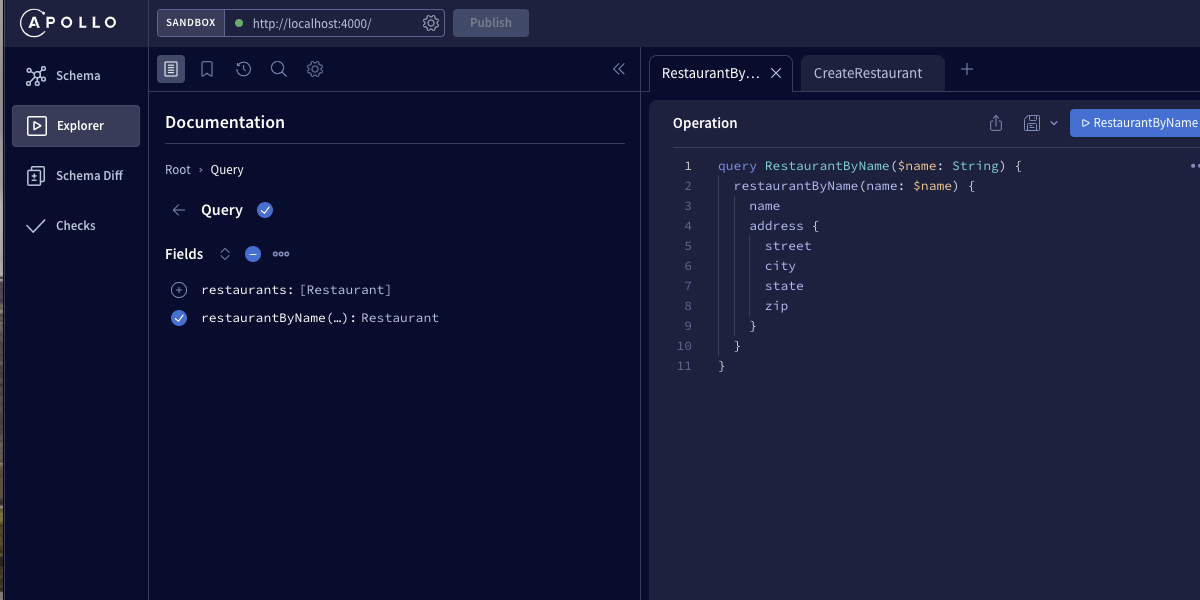Save the operation with the floppy disk icon
The width and height of the screenshot is (1200, 600).
point(1031,122)
